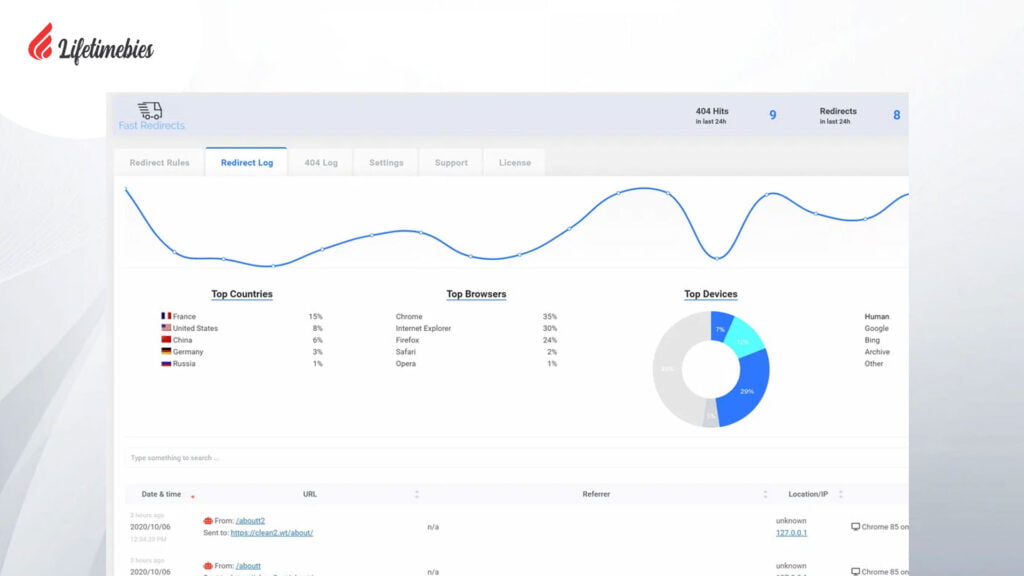Click the Top Browsers heading

[x=476, y=294]
